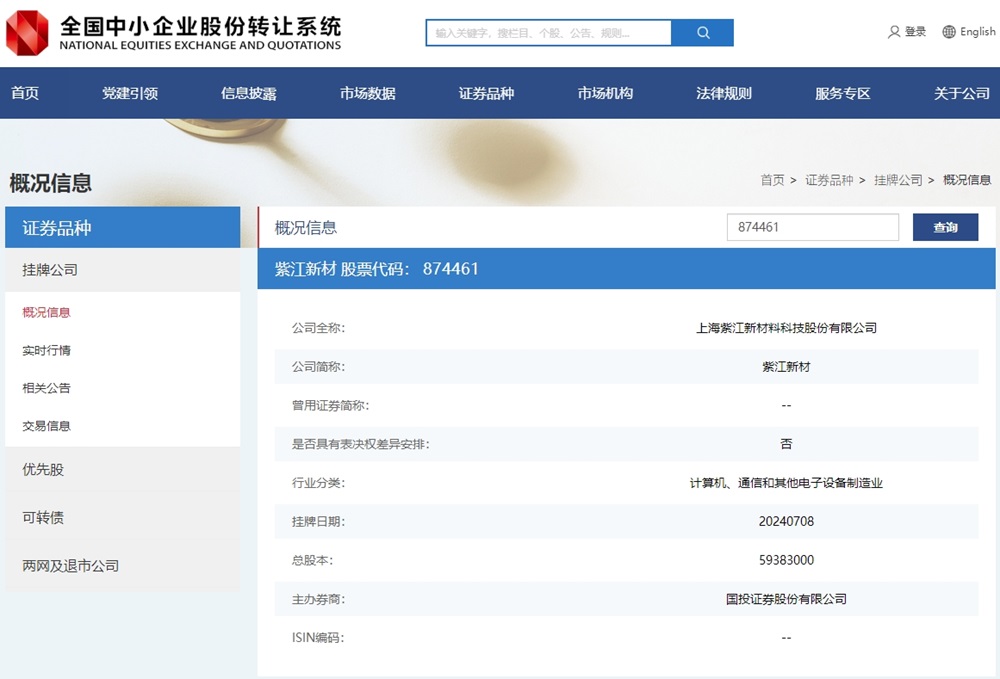The width and height of the screenshot is (1000, 679).
Task: Open 首页 from the navigation bar
Action: (x=25, y=93)
